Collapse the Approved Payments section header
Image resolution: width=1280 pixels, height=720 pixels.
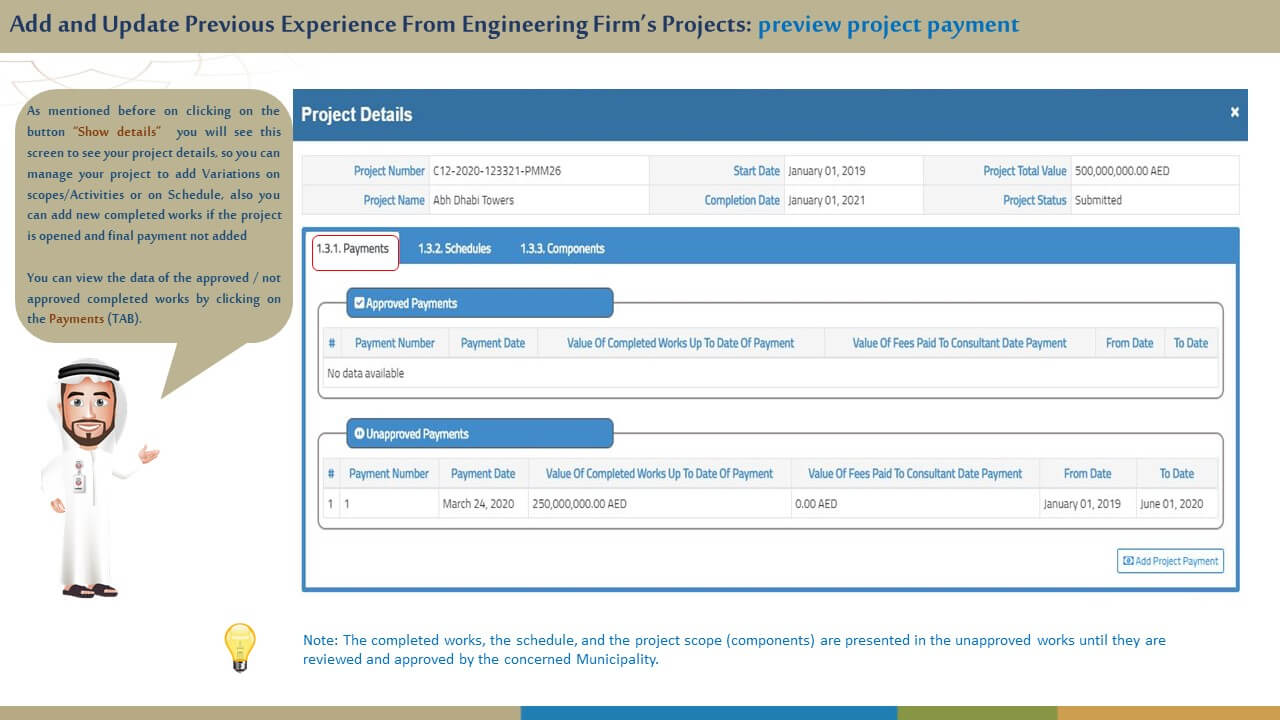480,303
